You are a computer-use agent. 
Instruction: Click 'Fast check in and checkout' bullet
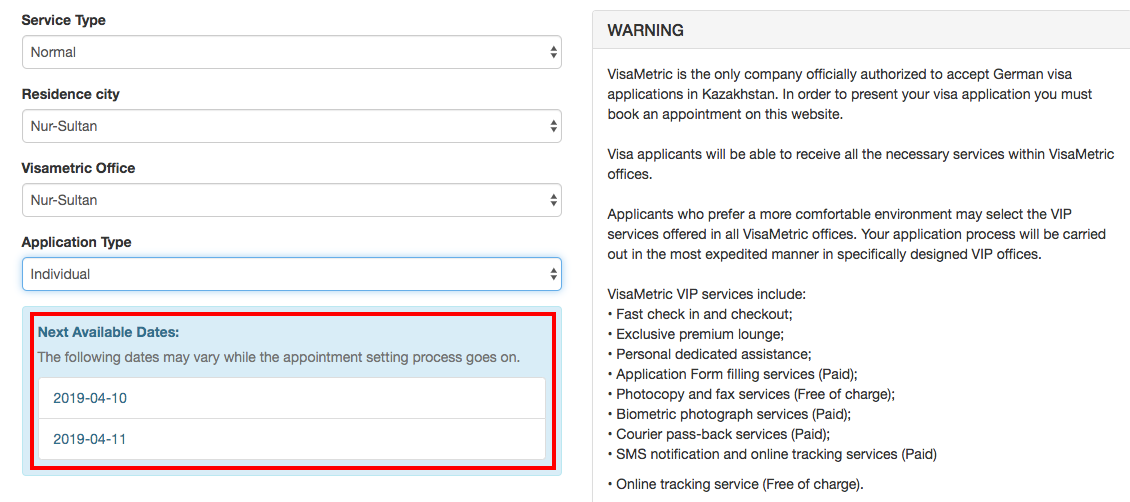[x=700, y=314]
